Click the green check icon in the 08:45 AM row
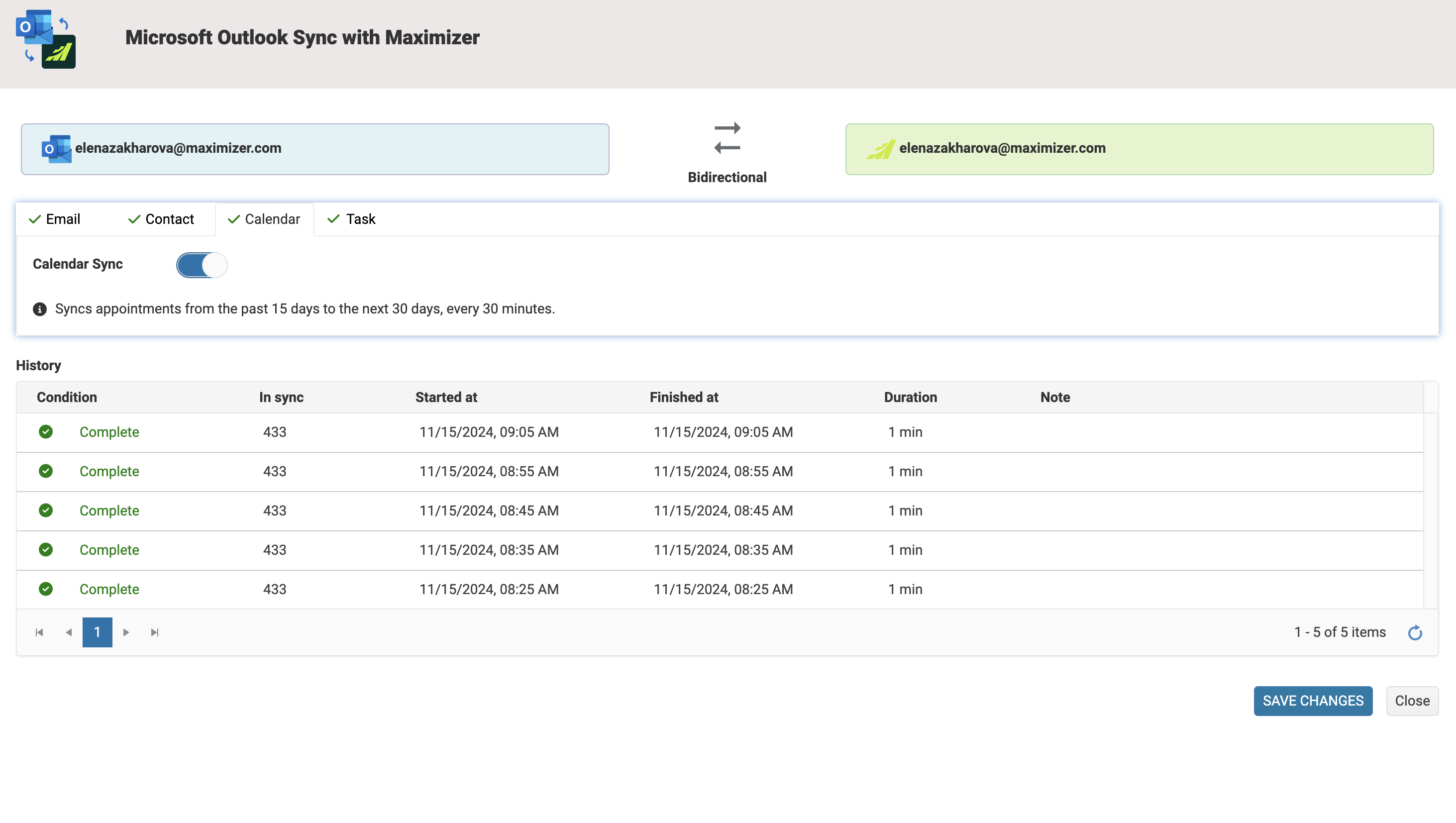Image resolution: width=1456 pixels, height=823 pixels. tap(46, 511)
